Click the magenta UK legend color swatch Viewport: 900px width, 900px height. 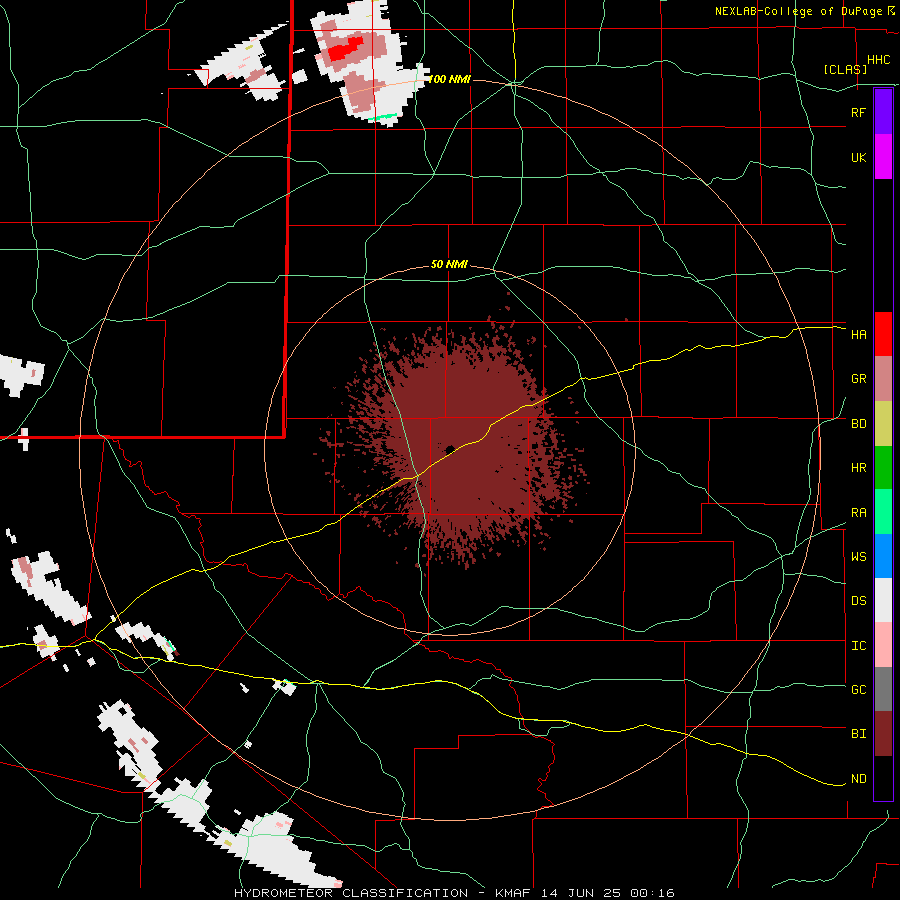click(883, 157)
